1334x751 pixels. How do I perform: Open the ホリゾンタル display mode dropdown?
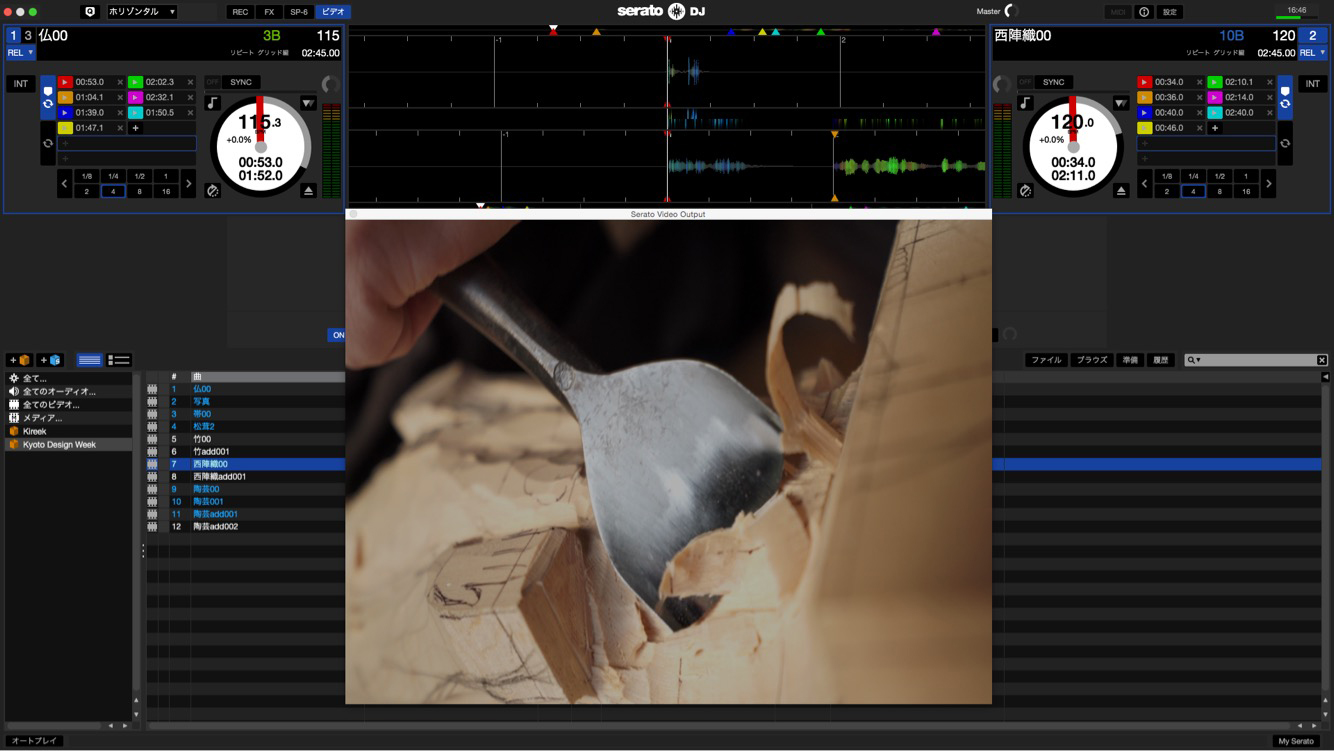(x=141, y=12)
